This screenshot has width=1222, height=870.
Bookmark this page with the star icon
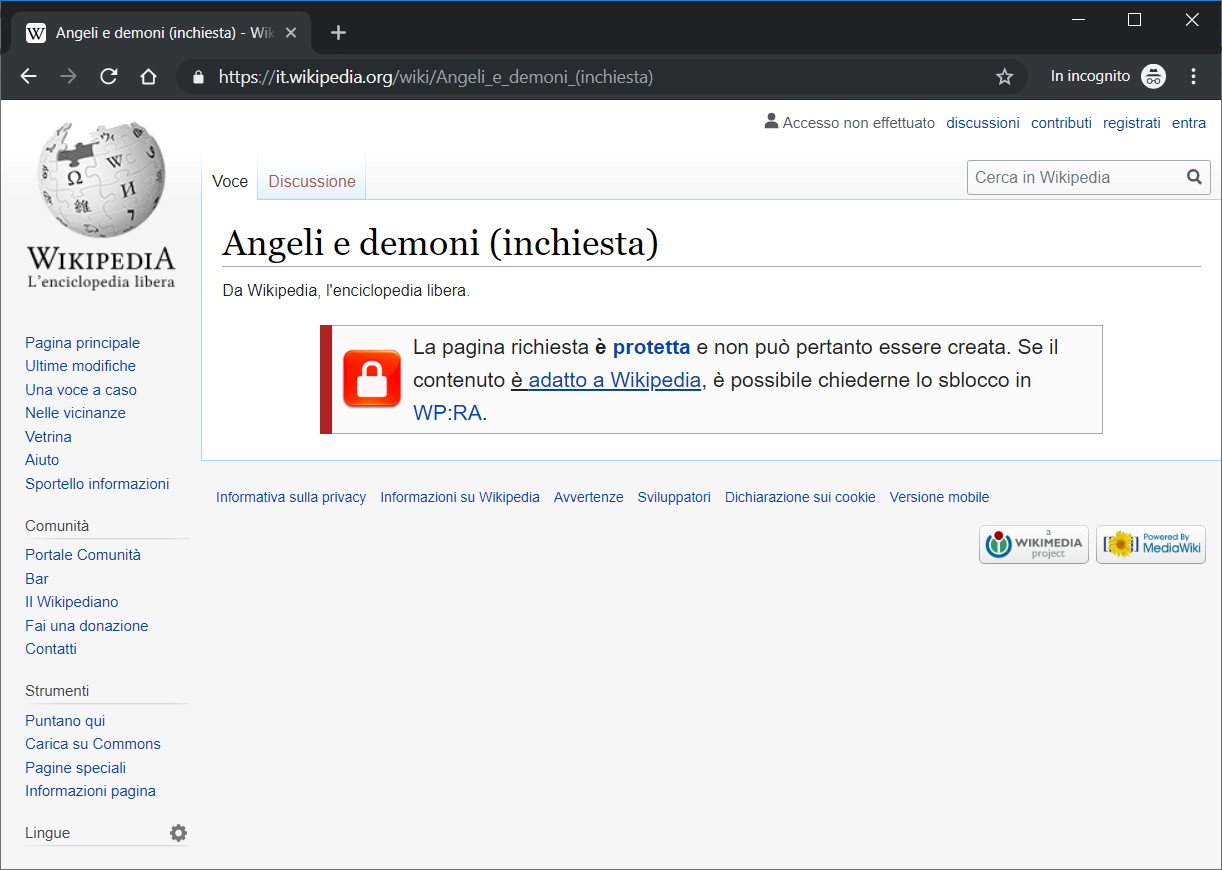[1005, 77]
